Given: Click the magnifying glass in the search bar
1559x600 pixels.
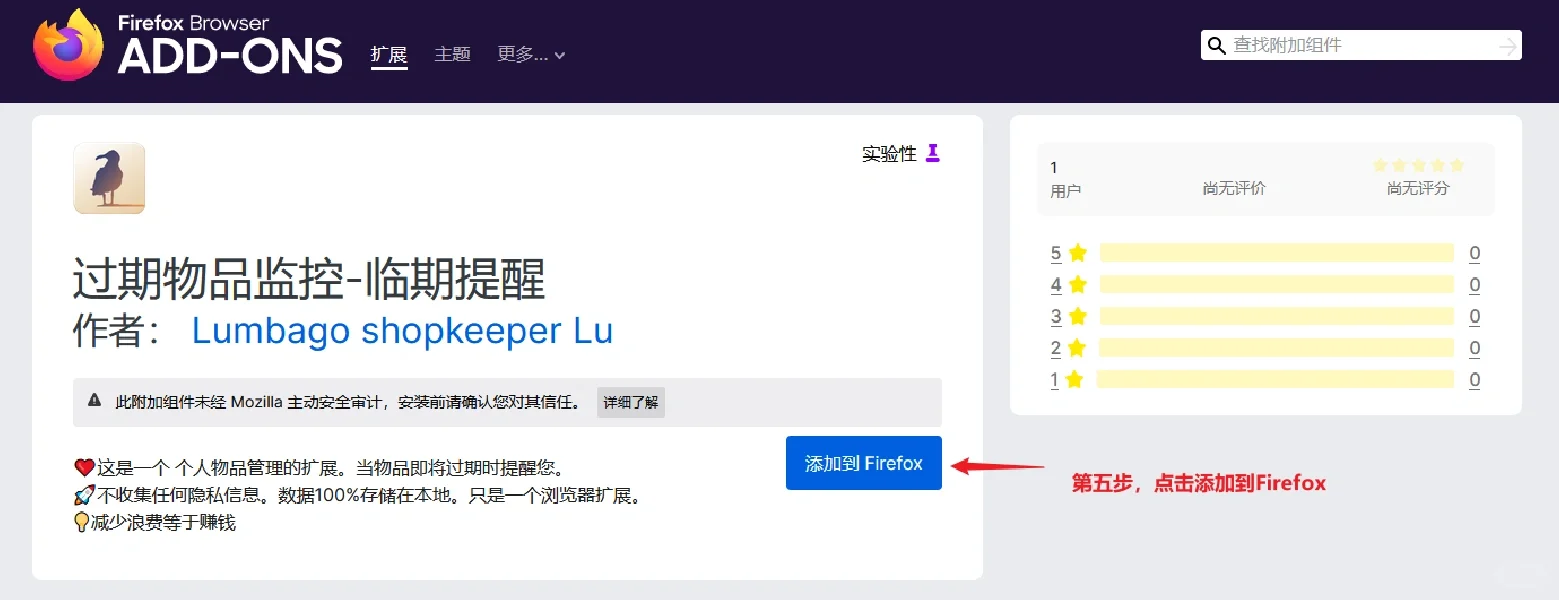Looking at the screenshot, I should coord(1217,45).
